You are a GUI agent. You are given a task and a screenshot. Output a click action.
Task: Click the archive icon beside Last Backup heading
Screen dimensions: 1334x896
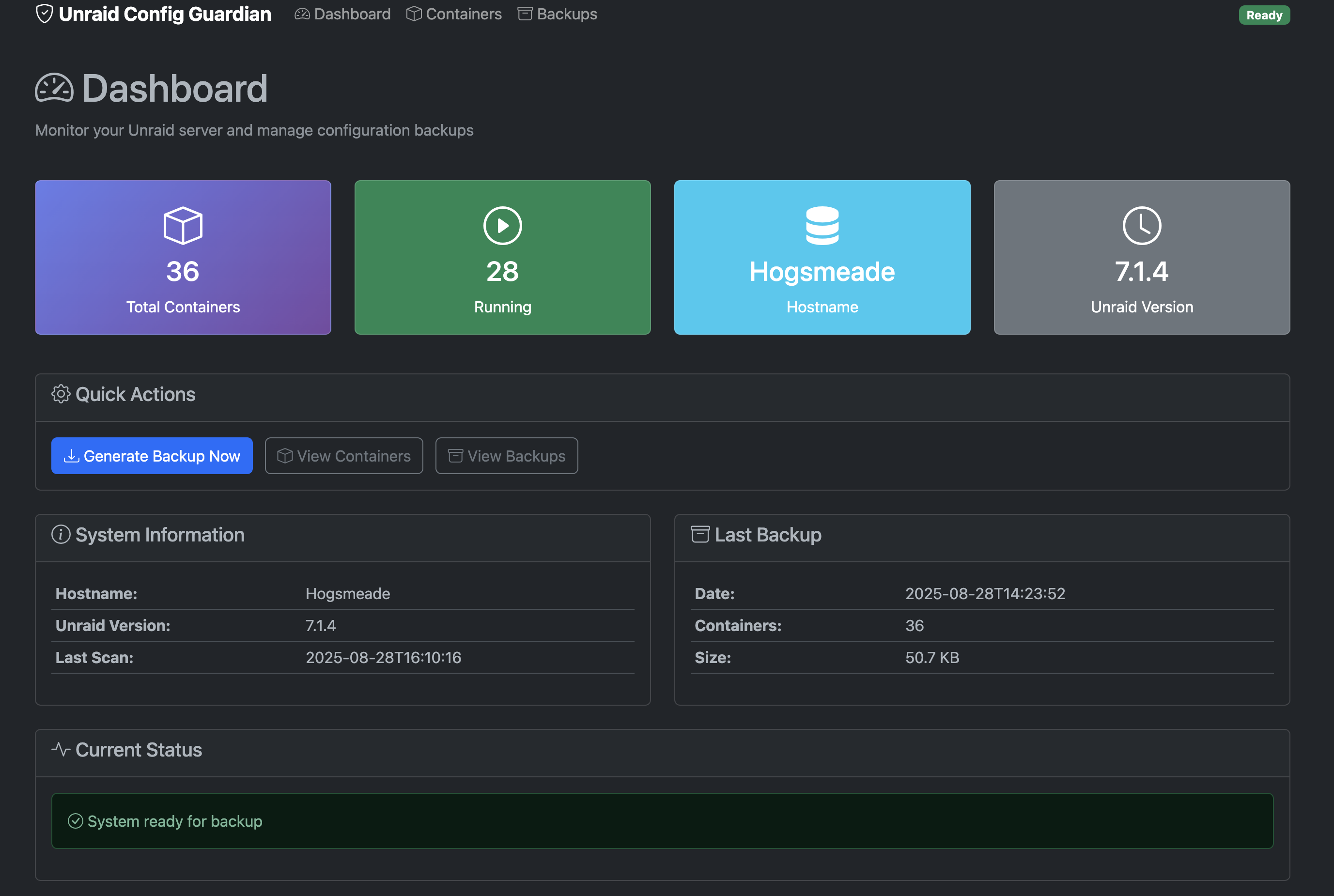click(x=700, y=535)
